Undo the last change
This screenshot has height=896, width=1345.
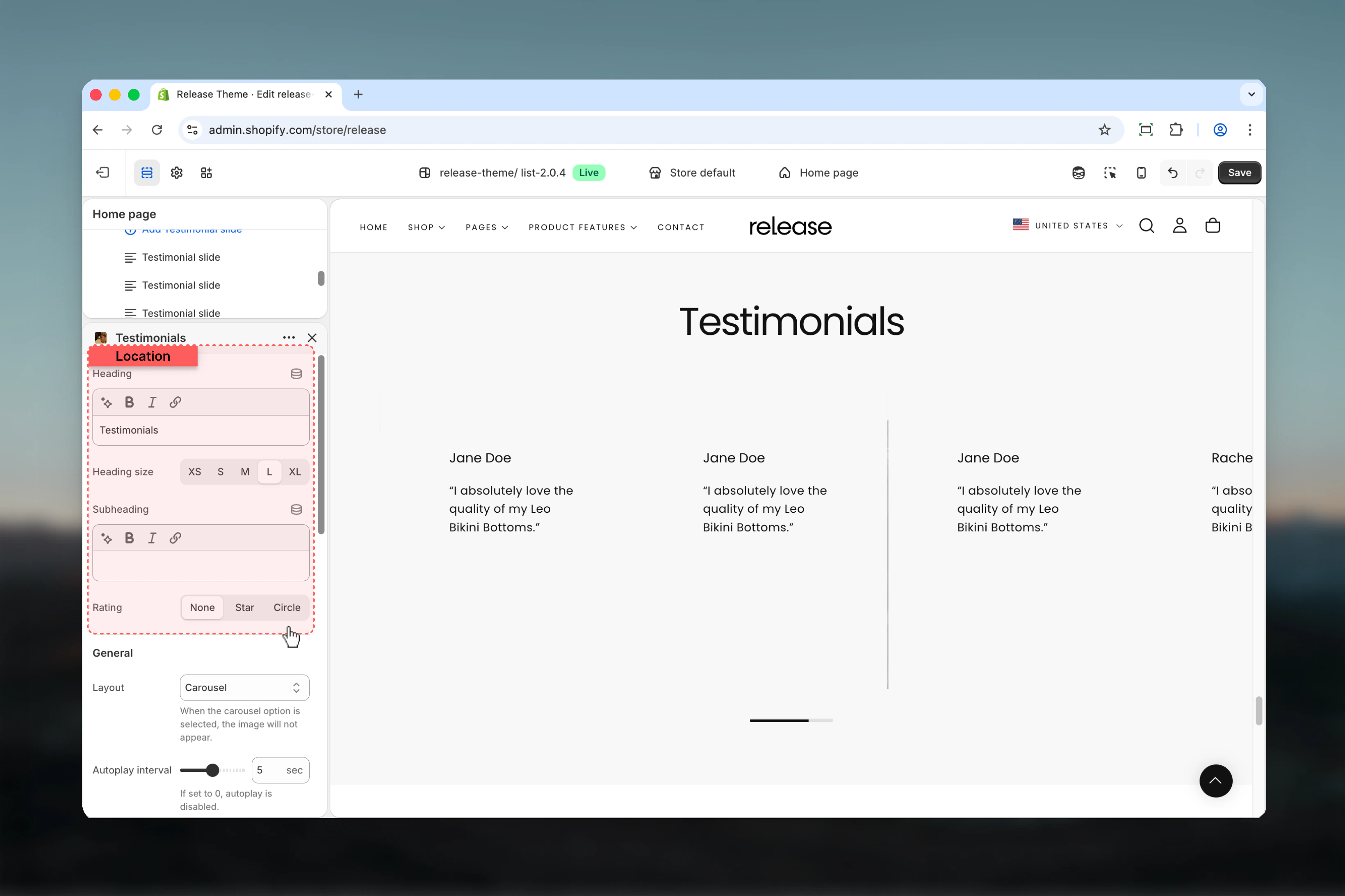coord(1172,173)
